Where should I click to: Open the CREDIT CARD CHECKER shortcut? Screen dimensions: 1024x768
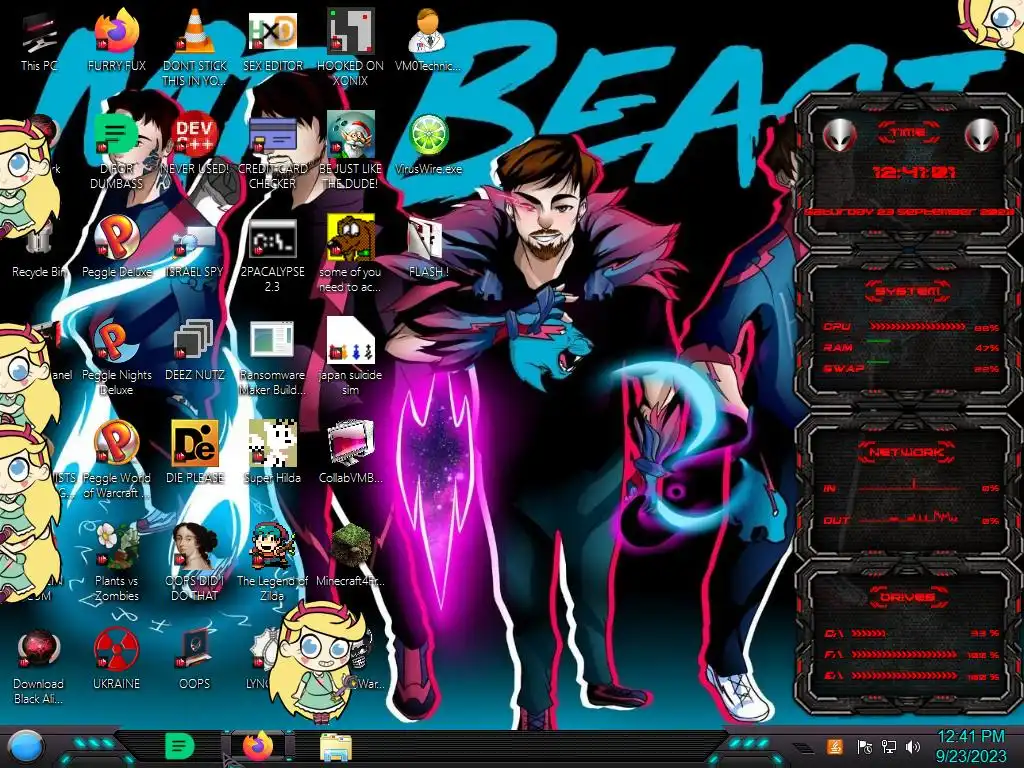pyautogui.click(x=272, y=135)
